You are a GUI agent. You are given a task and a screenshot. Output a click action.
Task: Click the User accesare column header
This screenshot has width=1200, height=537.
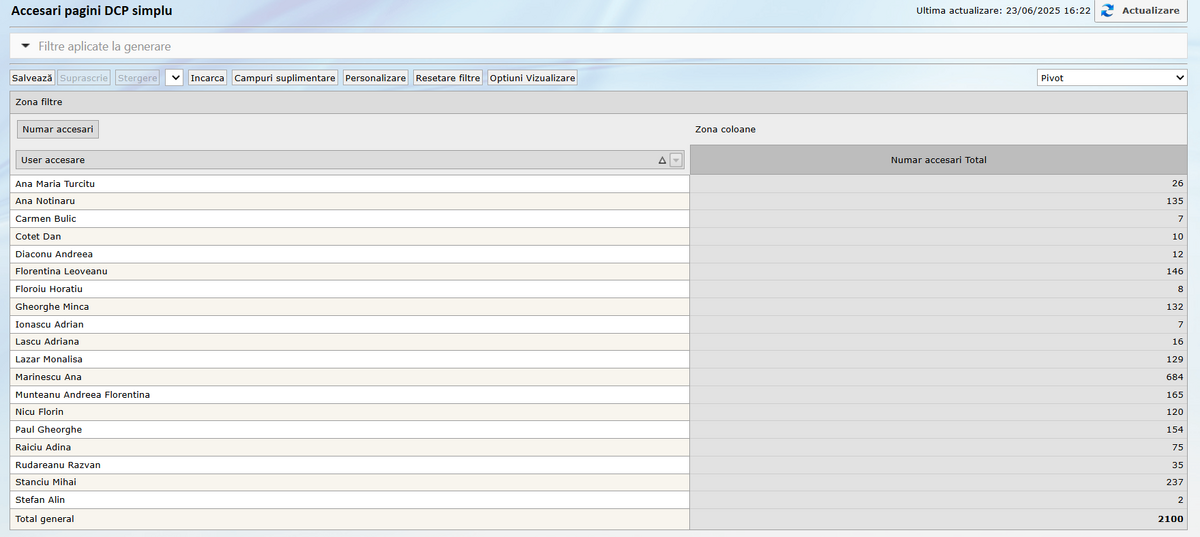click(x=330, y=160)
